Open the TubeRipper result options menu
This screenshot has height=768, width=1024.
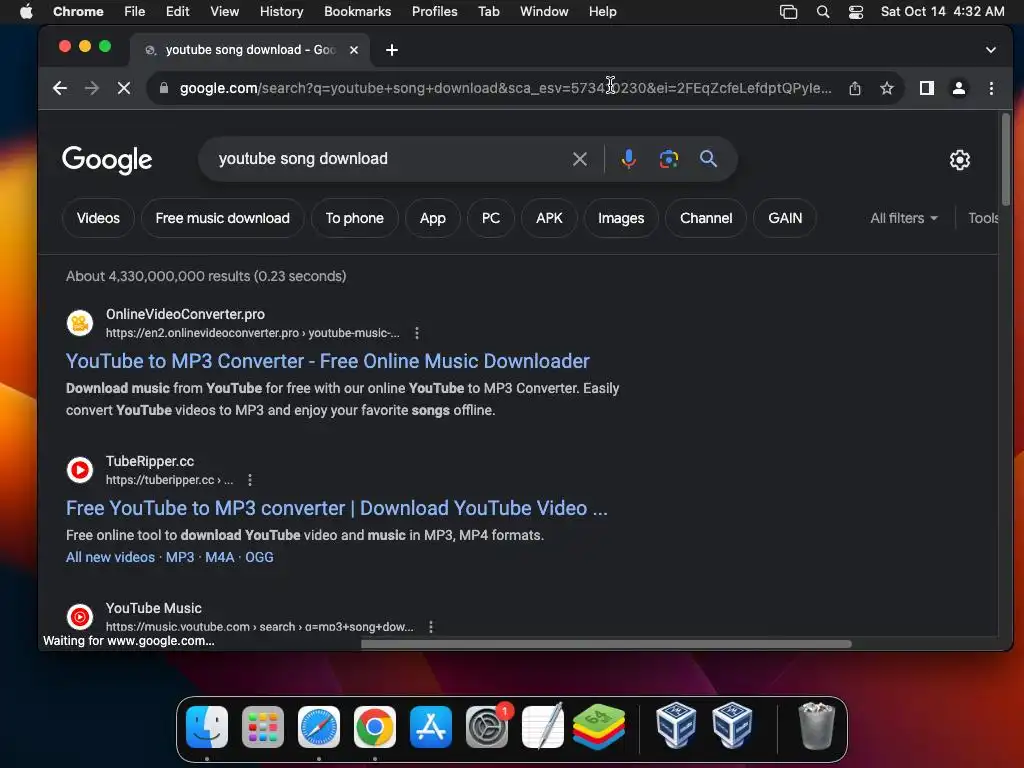250,480
